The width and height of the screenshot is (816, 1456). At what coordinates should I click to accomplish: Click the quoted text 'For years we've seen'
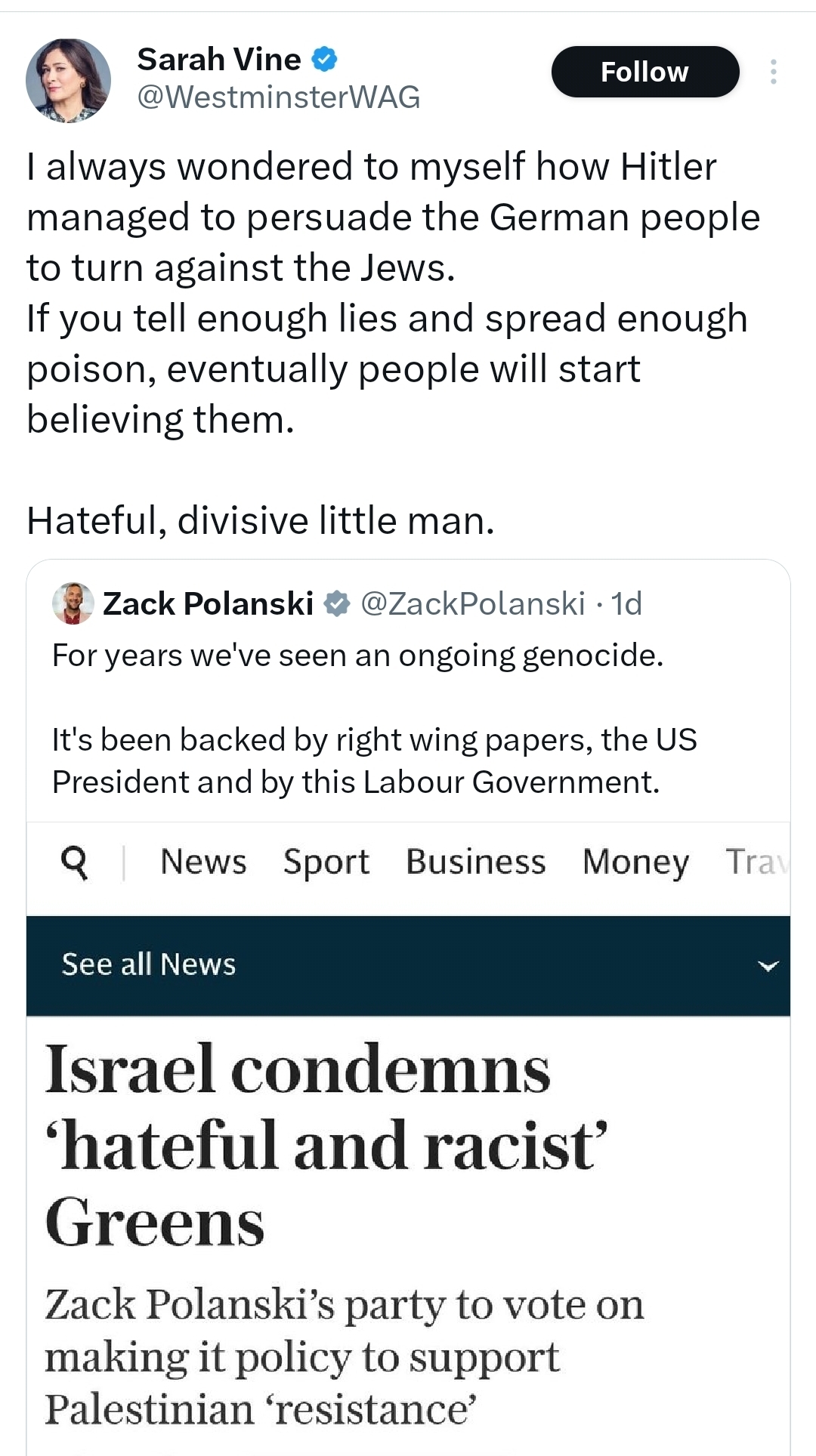[357, 656]
